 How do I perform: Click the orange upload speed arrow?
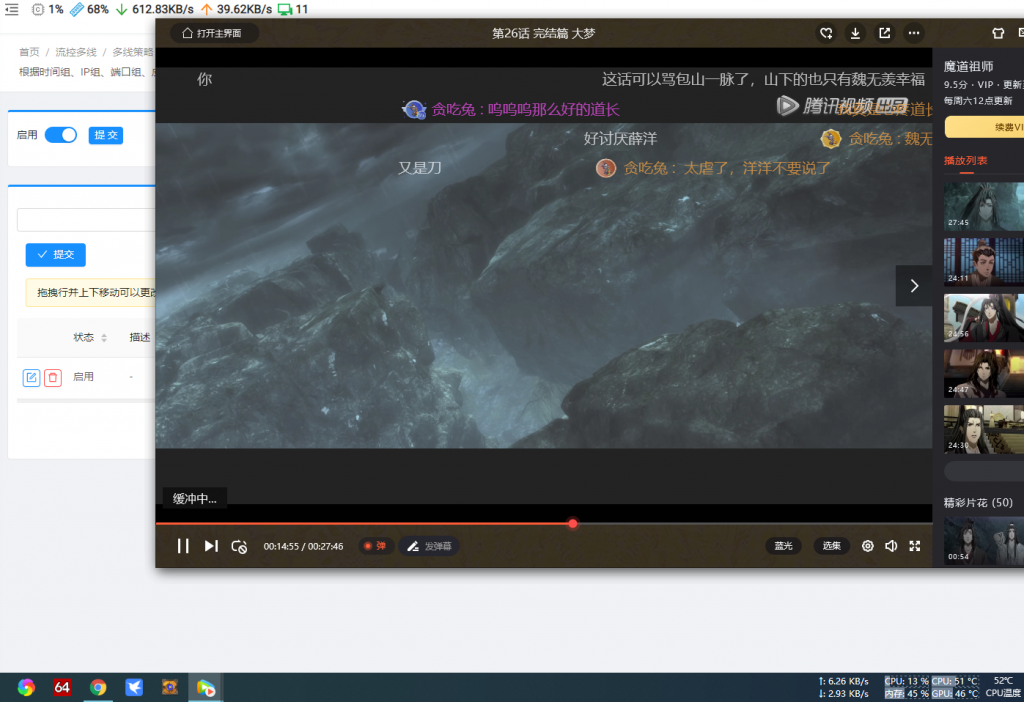point(206,9)
